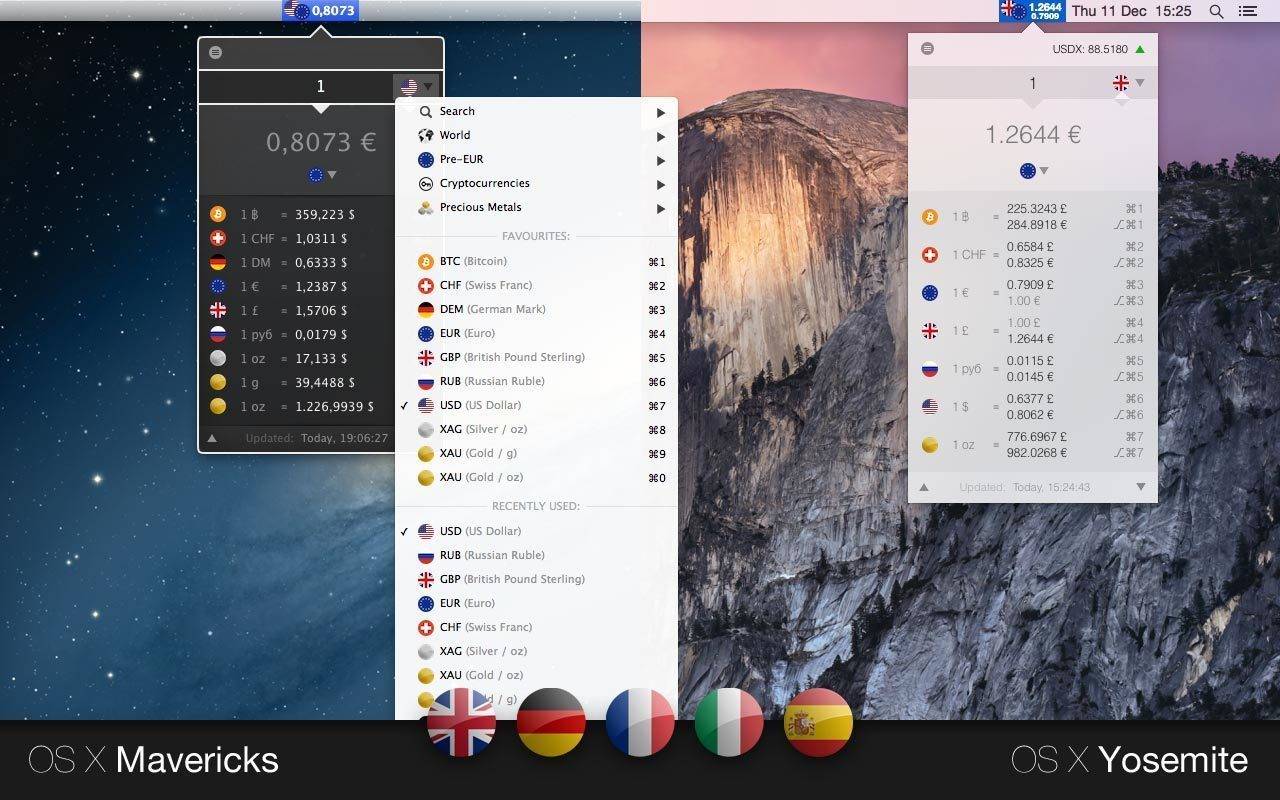Choose XAG (Silver / oz) in Favourites
Screen dimensions: 1280x800
pyautogui.click(x=536, y=429)
